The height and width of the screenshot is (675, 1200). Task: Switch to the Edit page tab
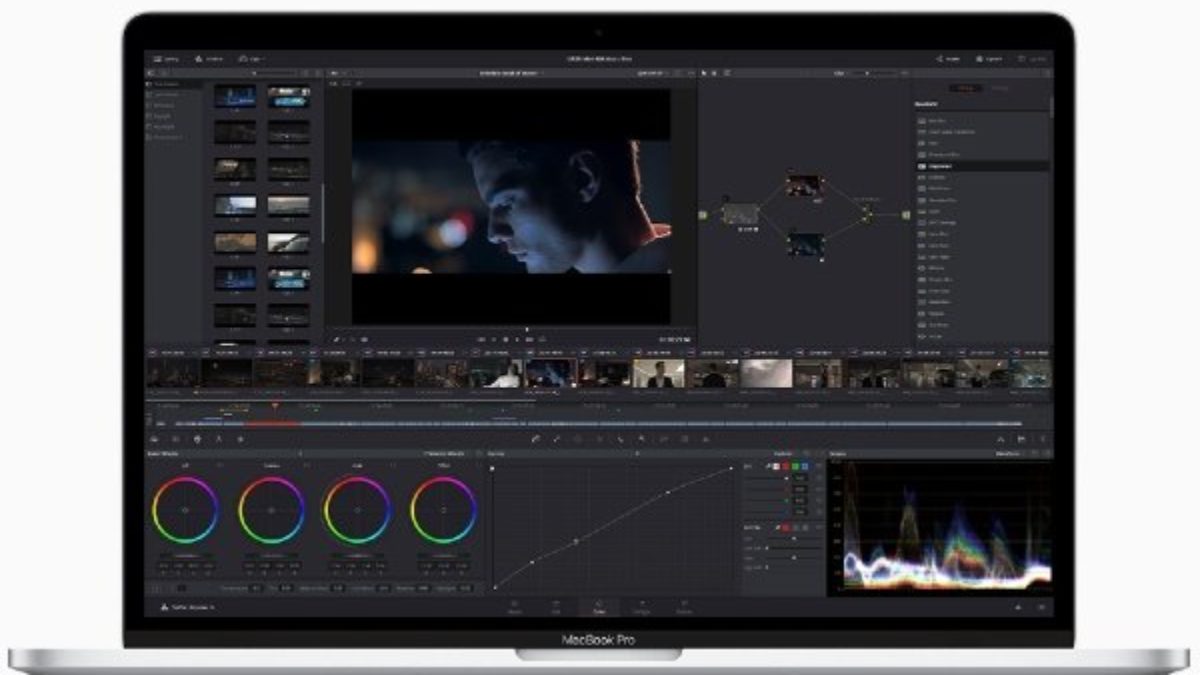click(x=556, y=607)
